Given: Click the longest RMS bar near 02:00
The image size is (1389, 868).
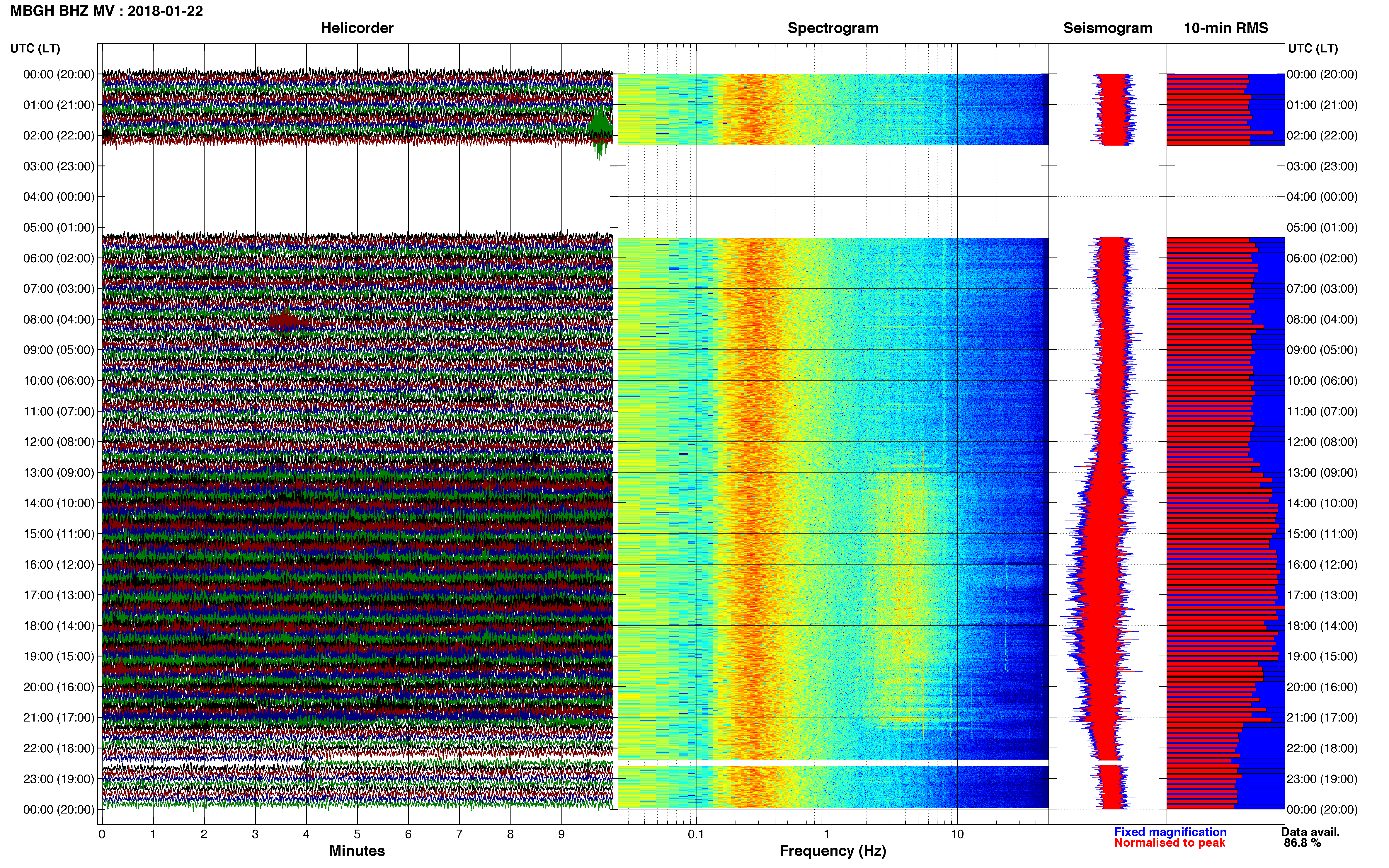Looking at the screenshot, I should pyautogui.click(x=1220, y=133).
